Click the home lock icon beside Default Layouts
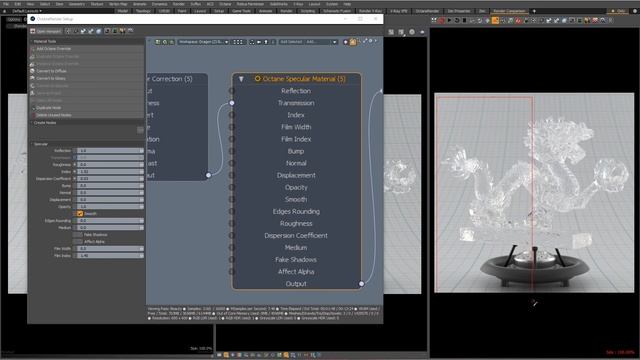 click(x=4, y=11)
